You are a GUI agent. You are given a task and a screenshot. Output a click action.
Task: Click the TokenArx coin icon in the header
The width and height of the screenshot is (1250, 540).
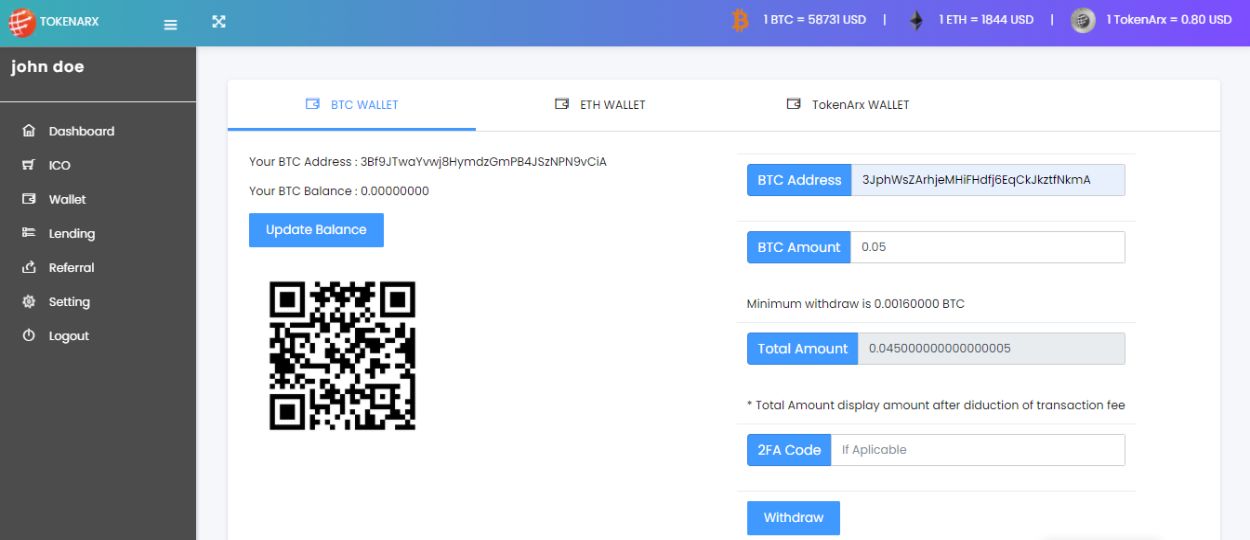(1083, 21)
